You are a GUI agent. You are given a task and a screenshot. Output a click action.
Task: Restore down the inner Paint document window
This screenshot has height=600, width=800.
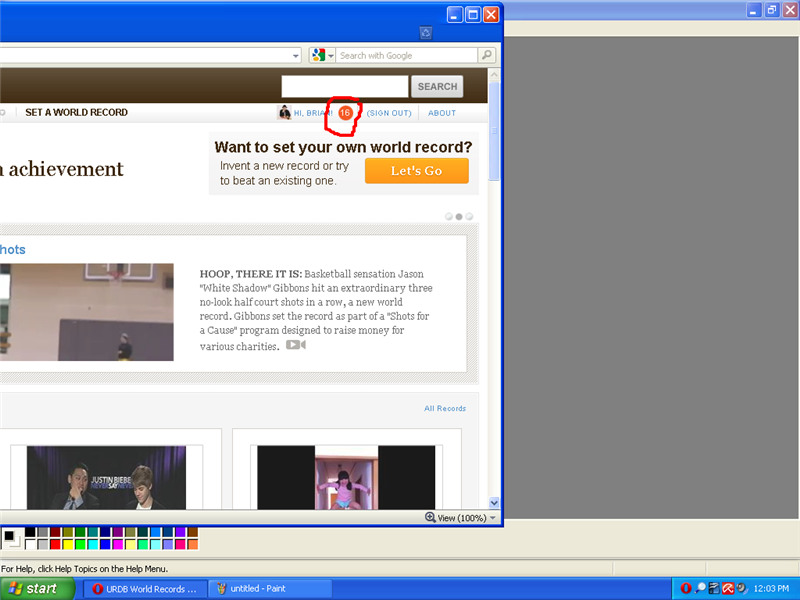pos(772,9)
